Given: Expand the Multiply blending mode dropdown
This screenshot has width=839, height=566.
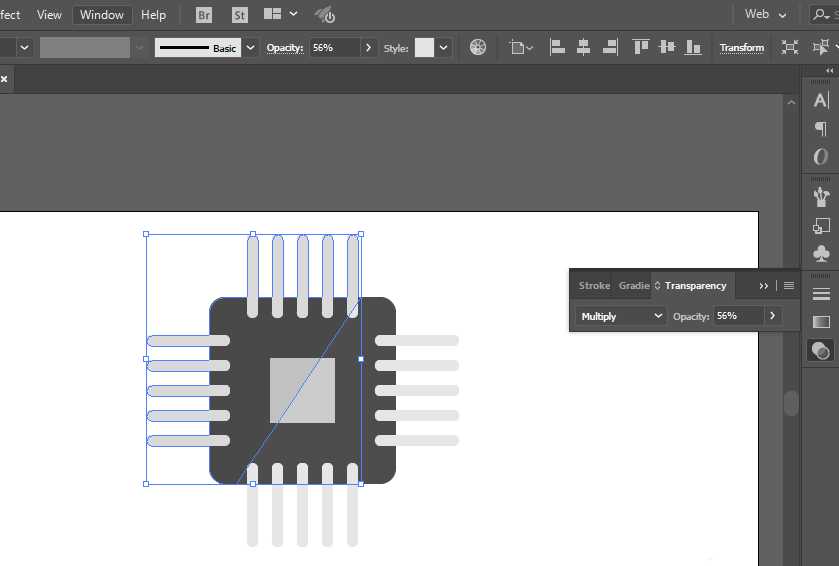Looking at the screenshot, I should (x=621, y=316).
